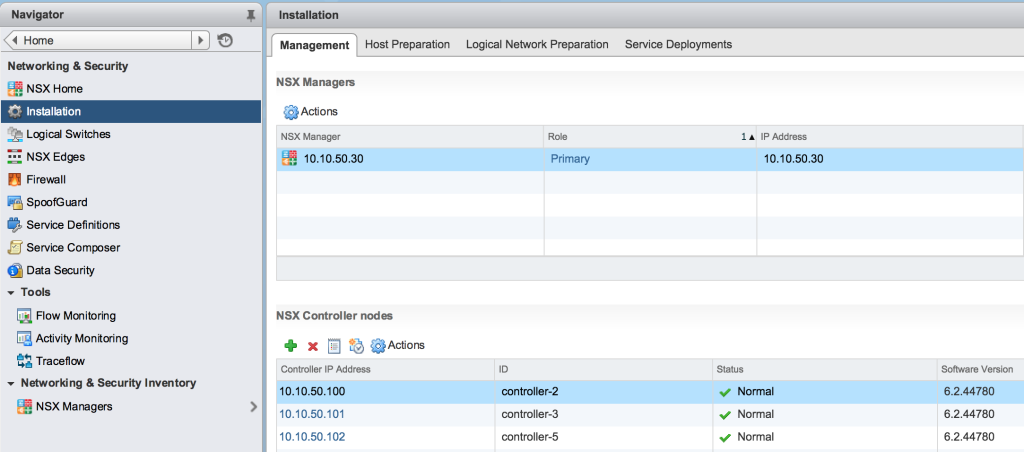This screenshot has height=452, width=1024.
Task: Click the Service Composer icon
Action: pyautogui.click(x=15, y=248)
